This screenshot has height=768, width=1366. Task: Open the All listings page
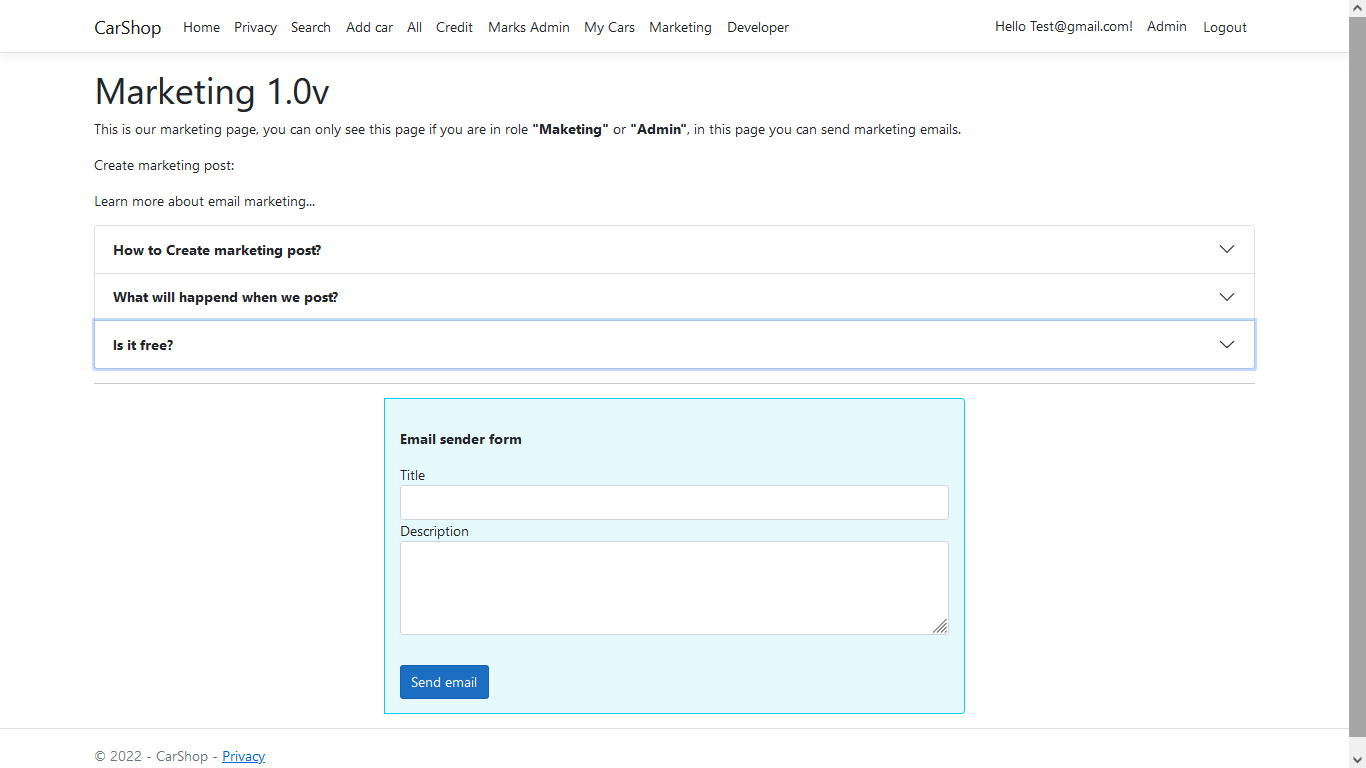tap(414, 27)
